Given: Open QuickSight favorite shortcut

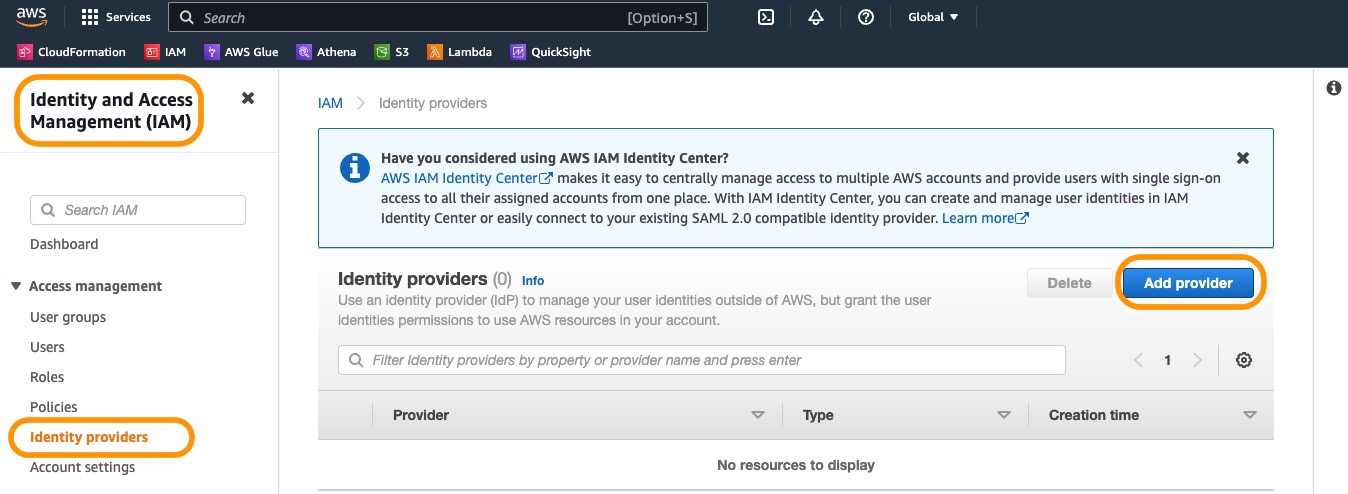Looking at the screenshot, I should pos(551,52).
